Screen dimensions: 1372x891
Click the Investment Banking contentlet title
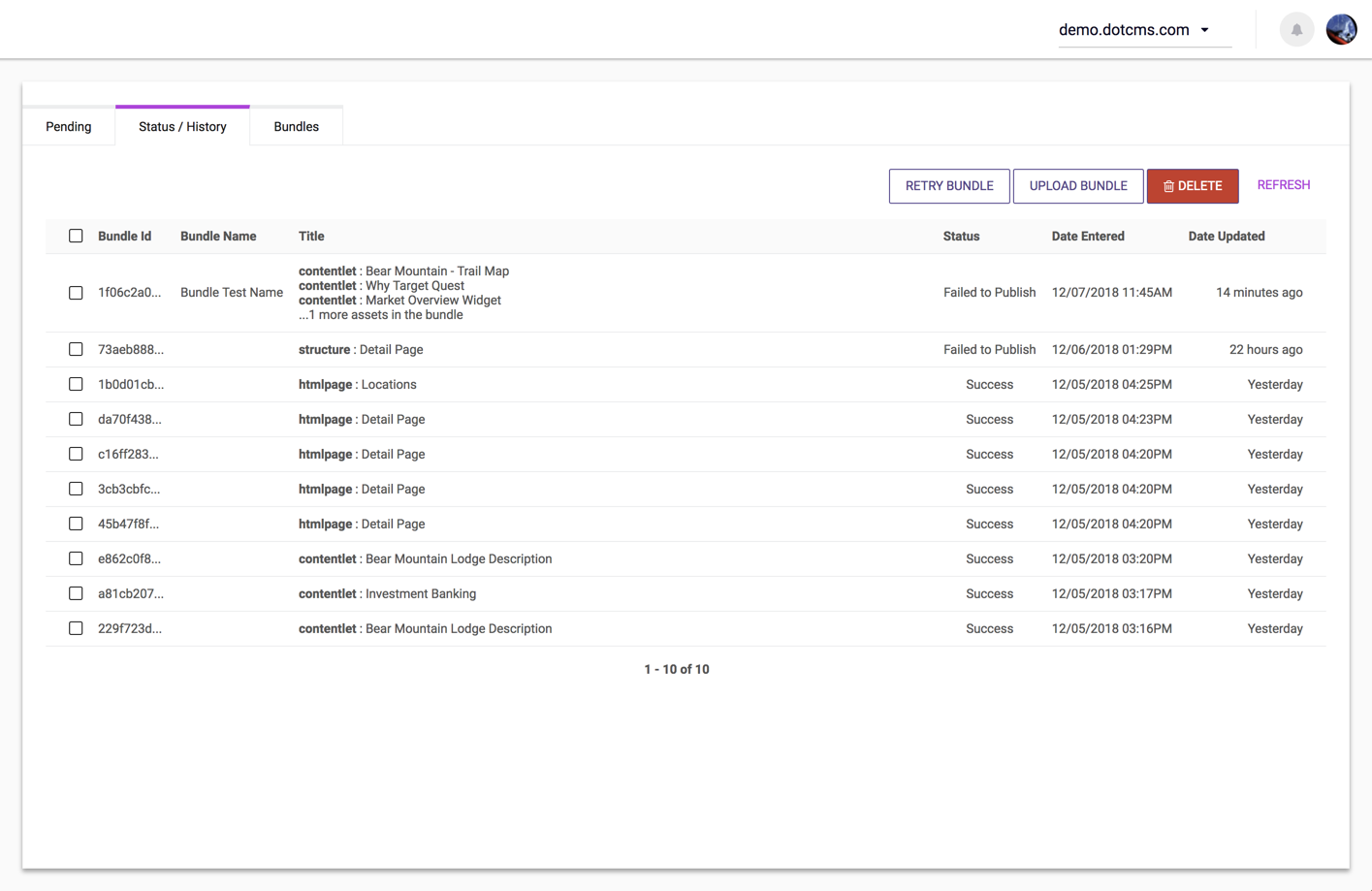point(420,594)
